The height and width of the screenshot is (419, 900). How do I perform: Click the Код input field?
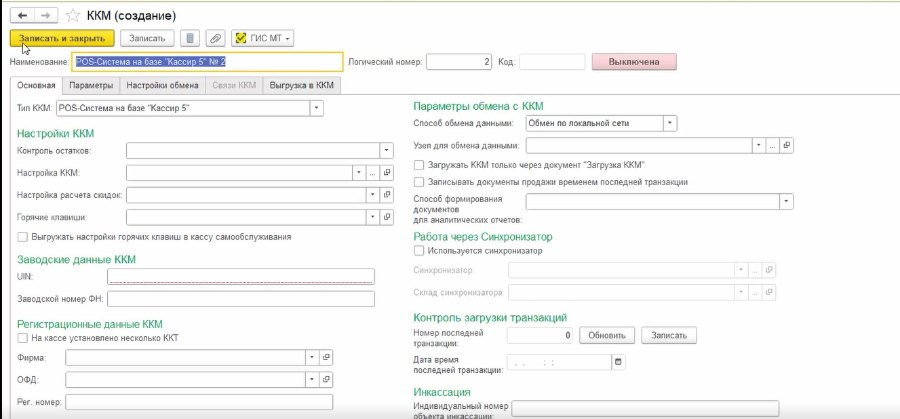click(x=552, y=62)
